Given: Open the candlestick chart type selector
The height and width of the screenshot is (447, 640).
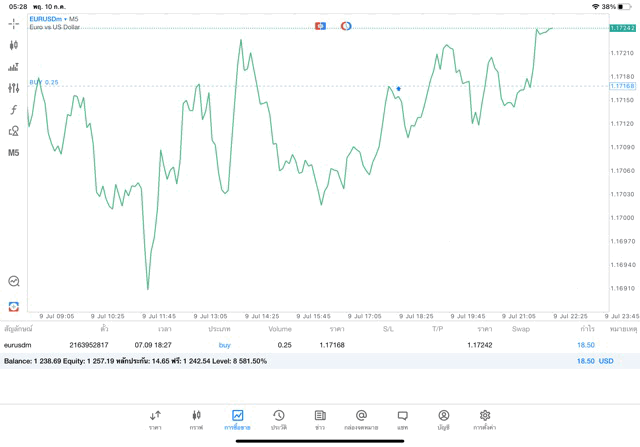Looking at the screenshot, I should (14, 45).
